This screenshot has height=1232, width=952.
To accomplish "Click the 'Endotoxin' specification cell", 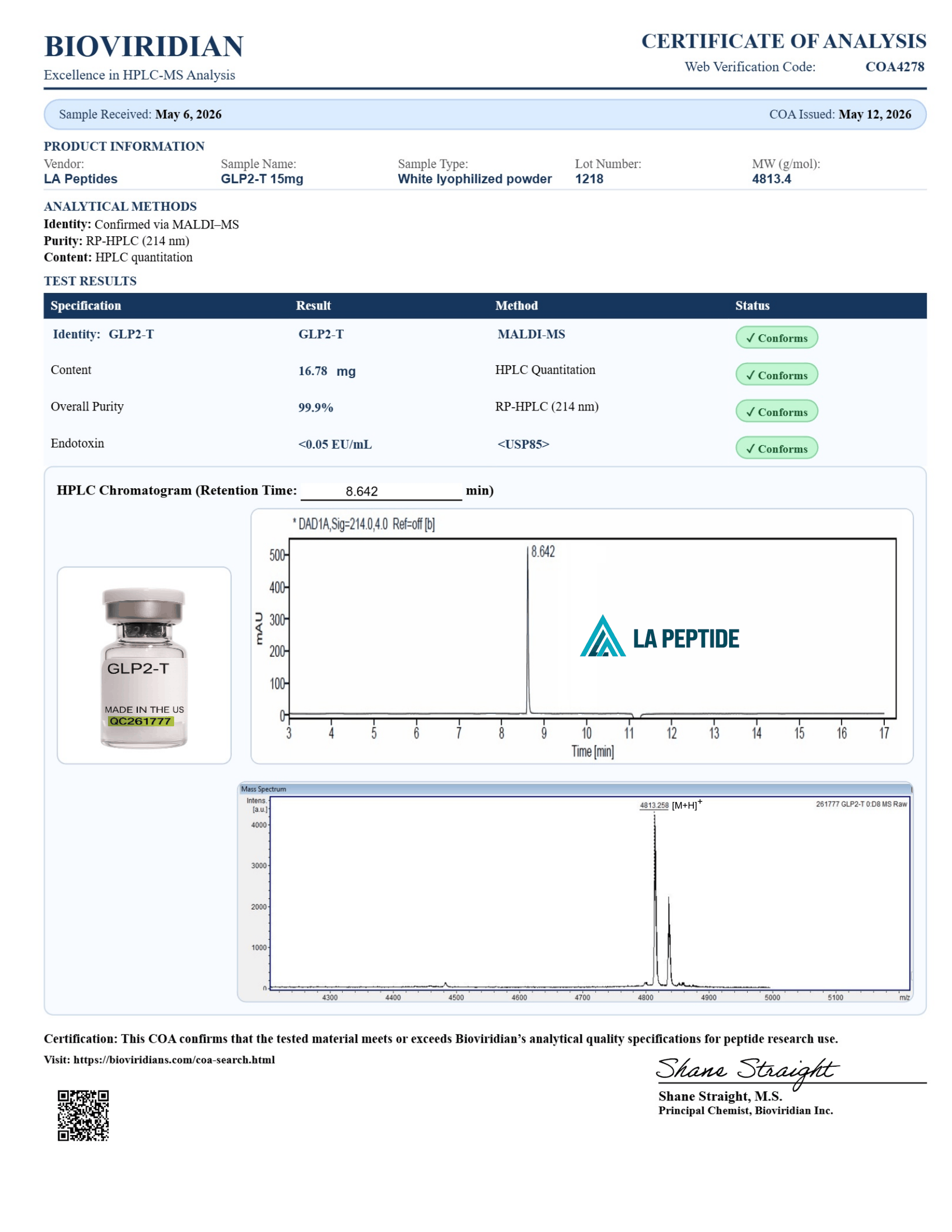I will 77,444.
